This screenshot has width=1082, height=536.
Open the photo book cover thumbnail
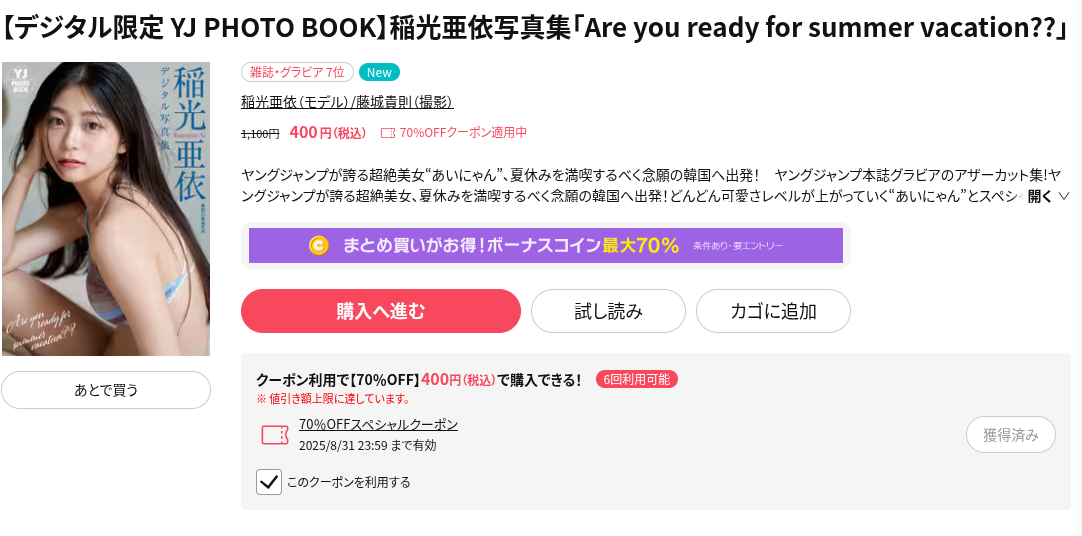[x=106, y=209]
